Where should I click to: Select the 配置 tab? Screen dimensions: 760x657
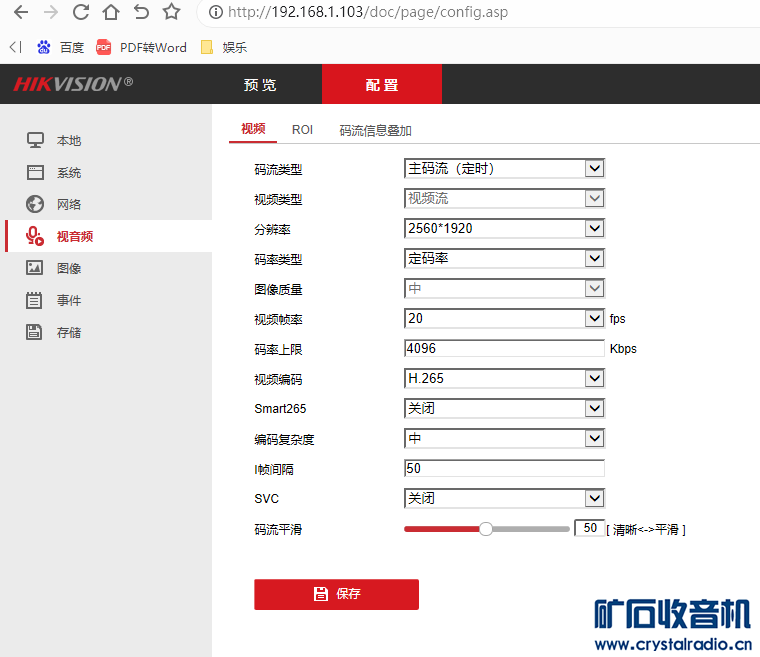click(x=382, y=85)
